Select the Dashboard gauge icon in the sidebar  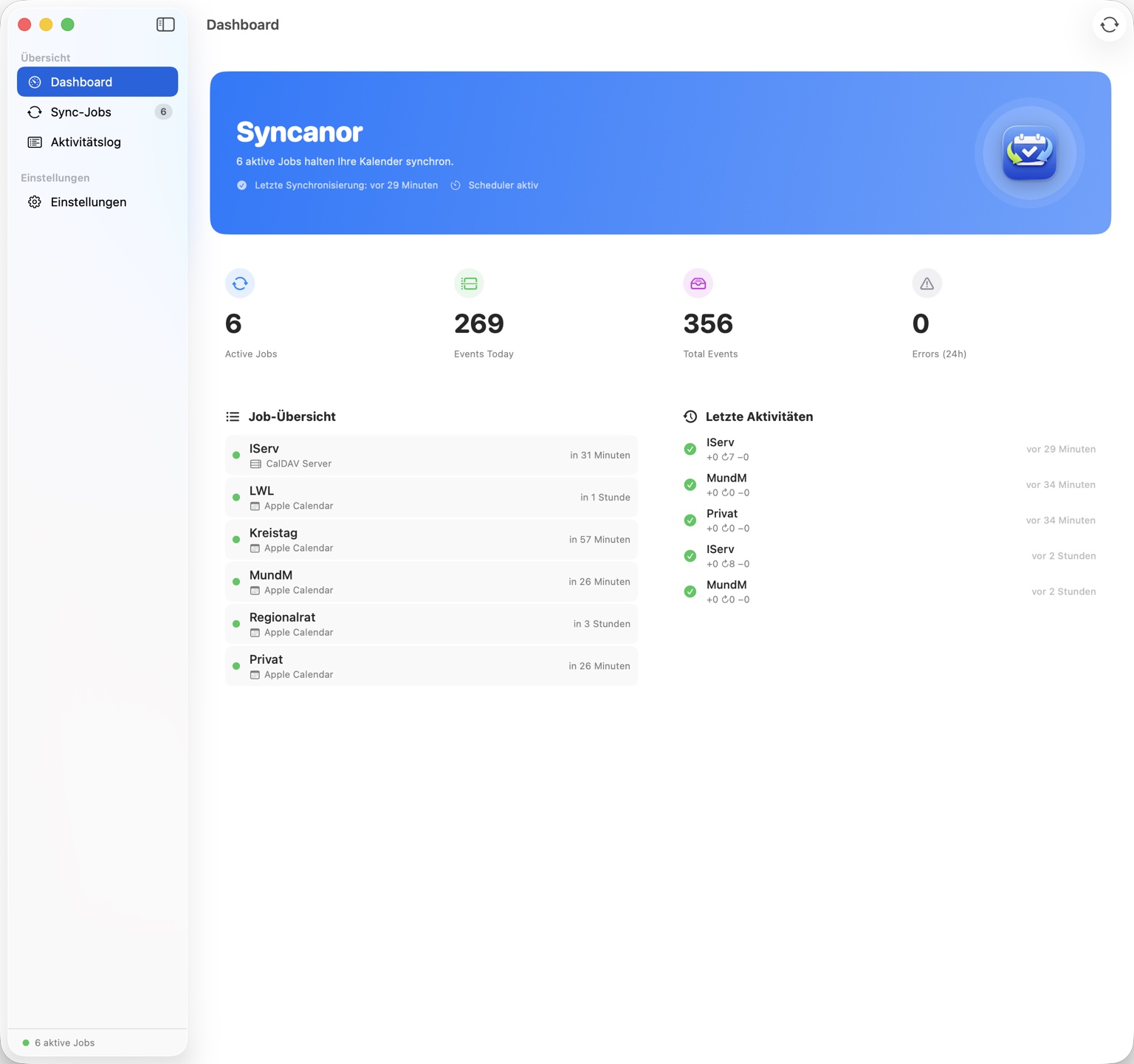[34, 81]
